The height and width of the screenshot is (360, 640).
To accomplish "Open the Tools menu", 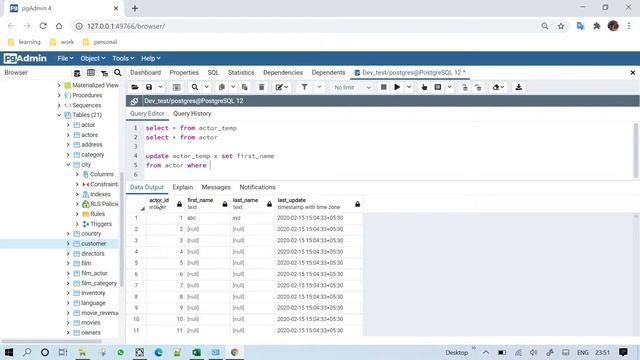I will click(123, 58).
